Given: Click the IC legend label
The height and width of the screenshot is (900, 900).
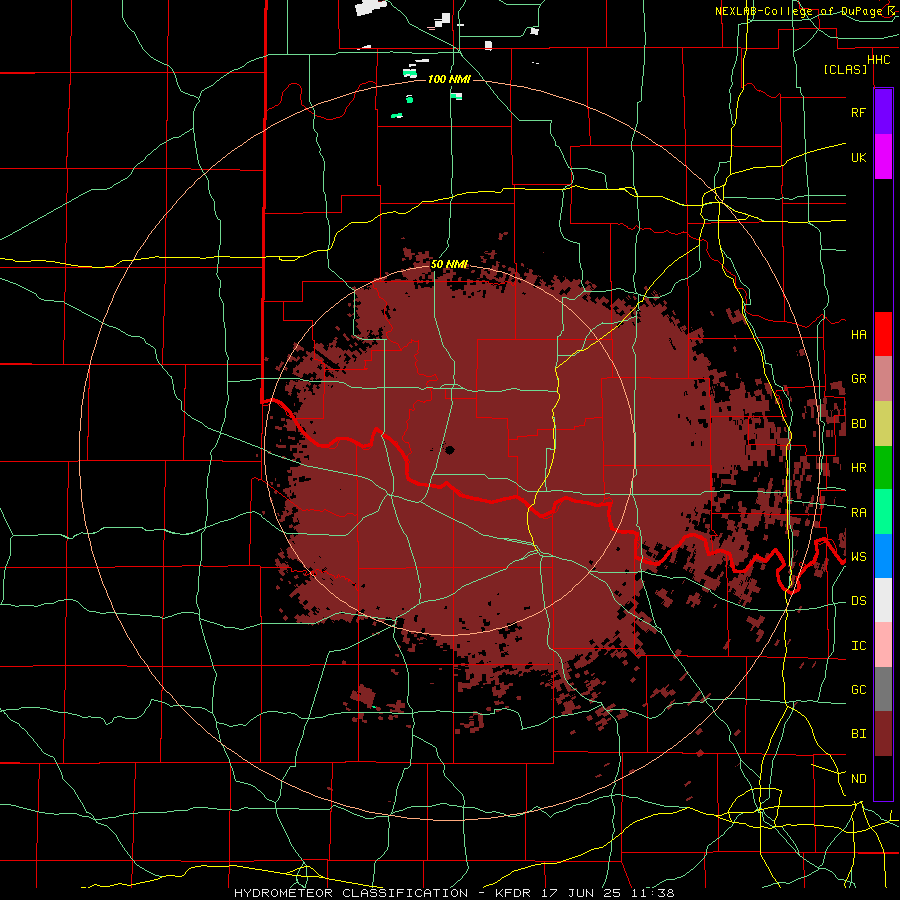Looking at the screenshot, I should tap(858, 646).
